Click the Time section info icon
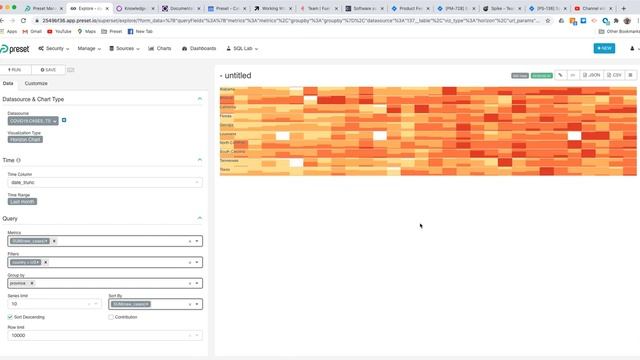The height and width of the screenshot is (360, 640). [x=18, y=160]
